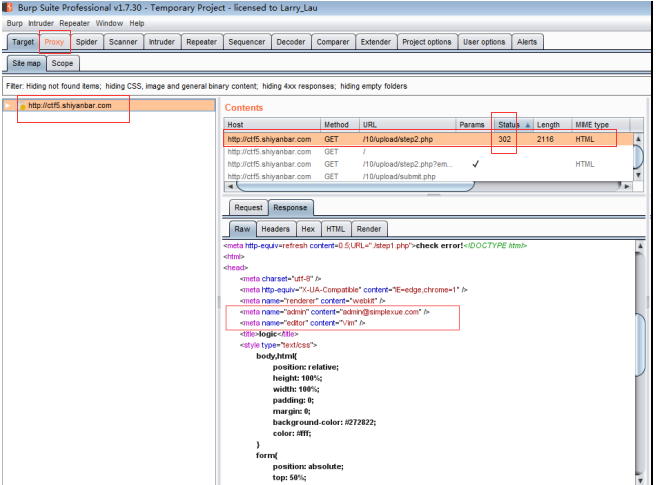Click the Burp Suite logo icon in title bar
Viewport: 659px width, 485px height.
pyautogui.click(x=8, y=8)
